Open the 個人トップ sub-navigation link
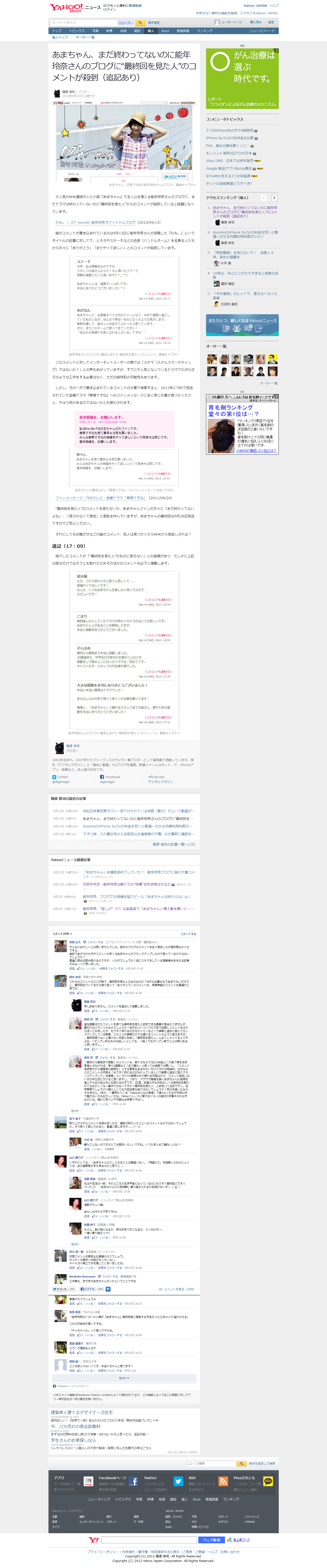Screen dimensions: 327x1568 tap(60, 38)
